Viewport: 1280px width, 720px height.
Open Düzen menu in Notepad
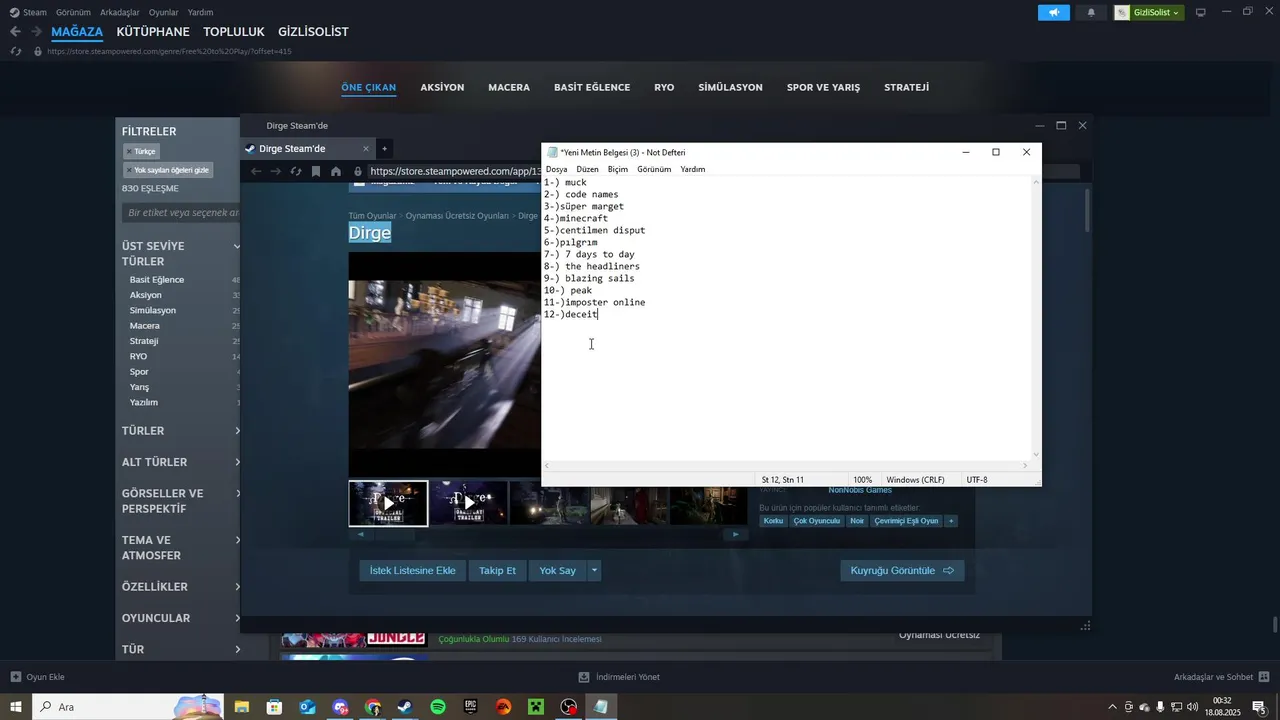point(587,170)
